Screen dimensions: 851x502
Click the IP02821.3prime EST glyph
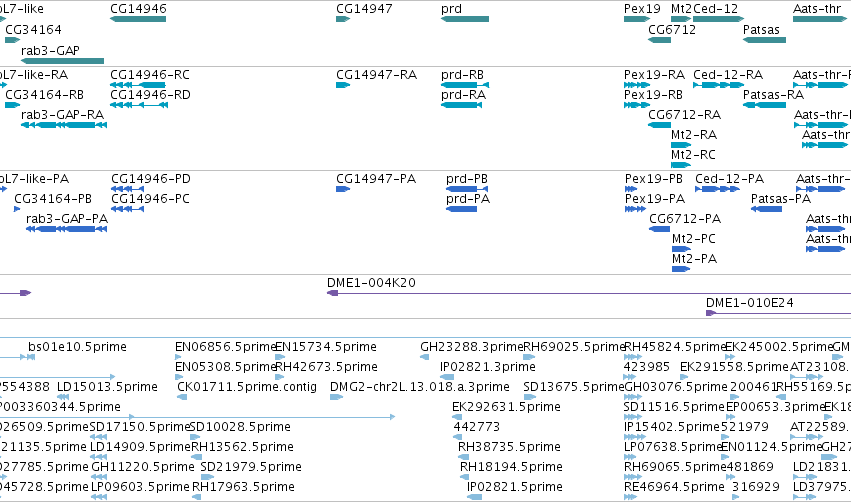tap(447, 377)
